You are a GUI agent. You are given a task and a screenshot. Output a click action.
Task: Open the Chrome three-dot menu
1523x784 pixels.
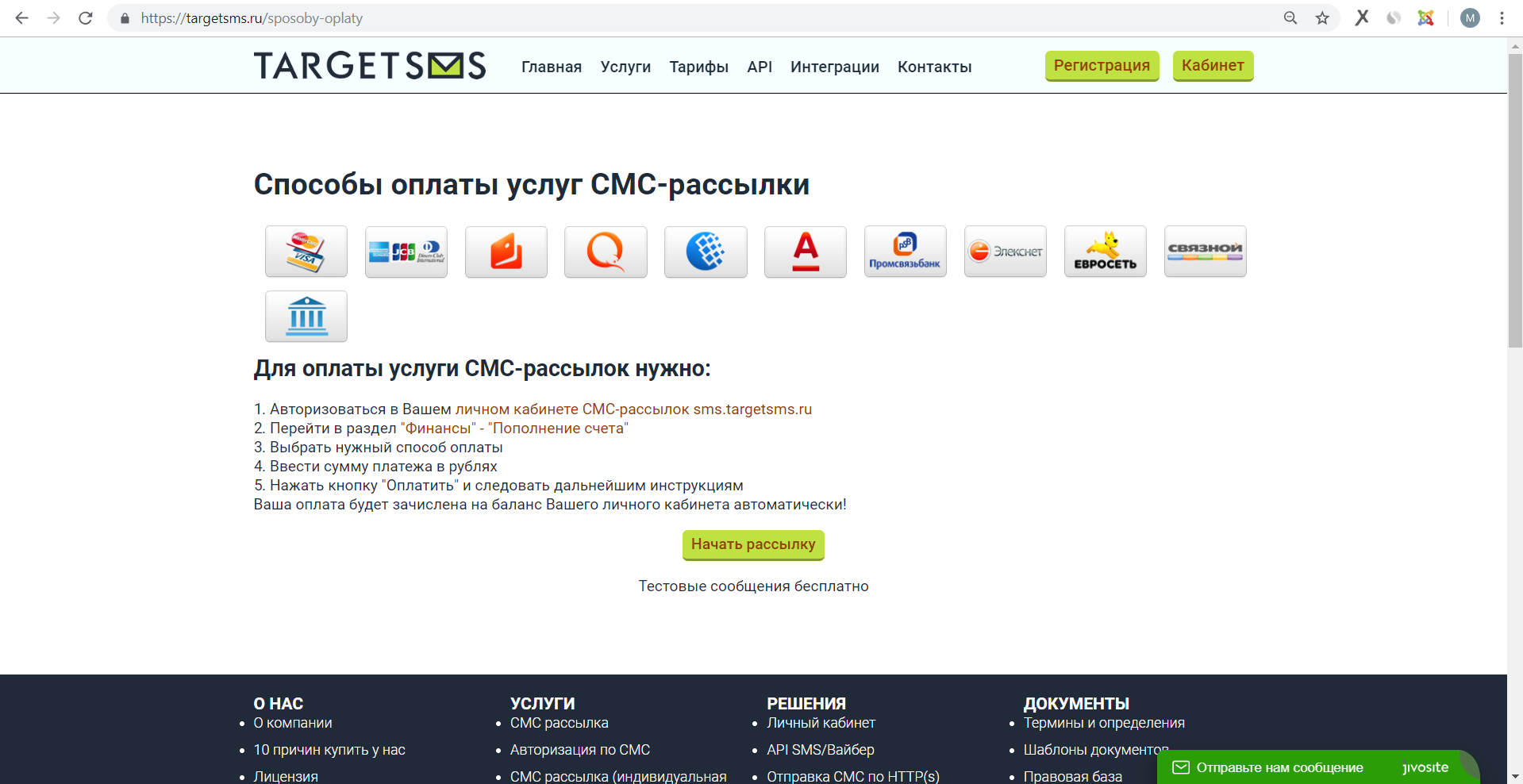coord(1502,18)
